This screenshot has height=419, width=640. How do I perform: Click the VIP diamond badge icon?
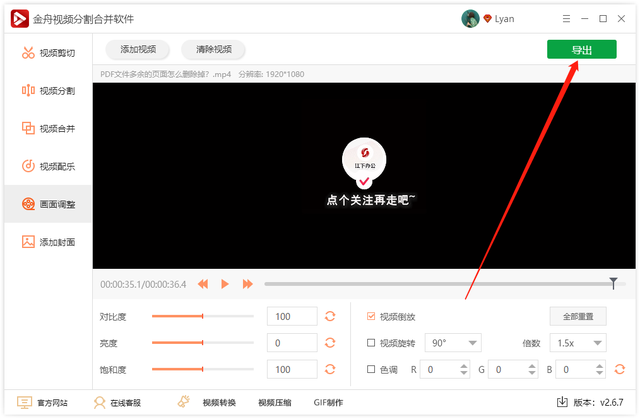pyautogui.click(x=487, y=18)
